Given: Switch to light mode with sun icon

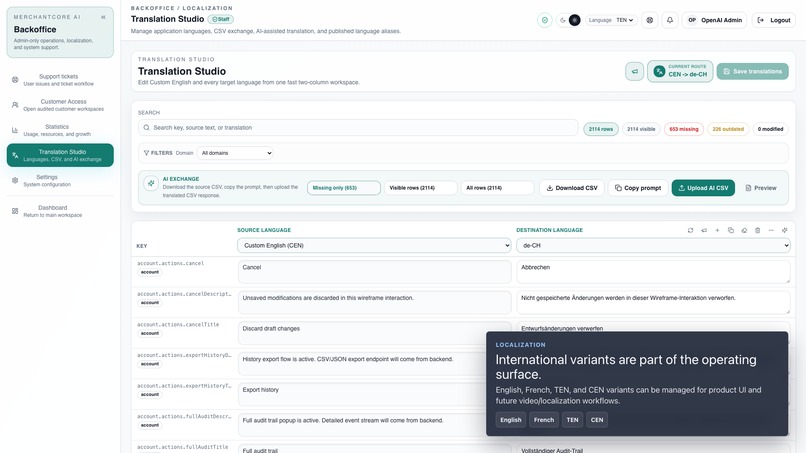Looking at the screenshot, I should pyautogui.click(x=575, y=20).
